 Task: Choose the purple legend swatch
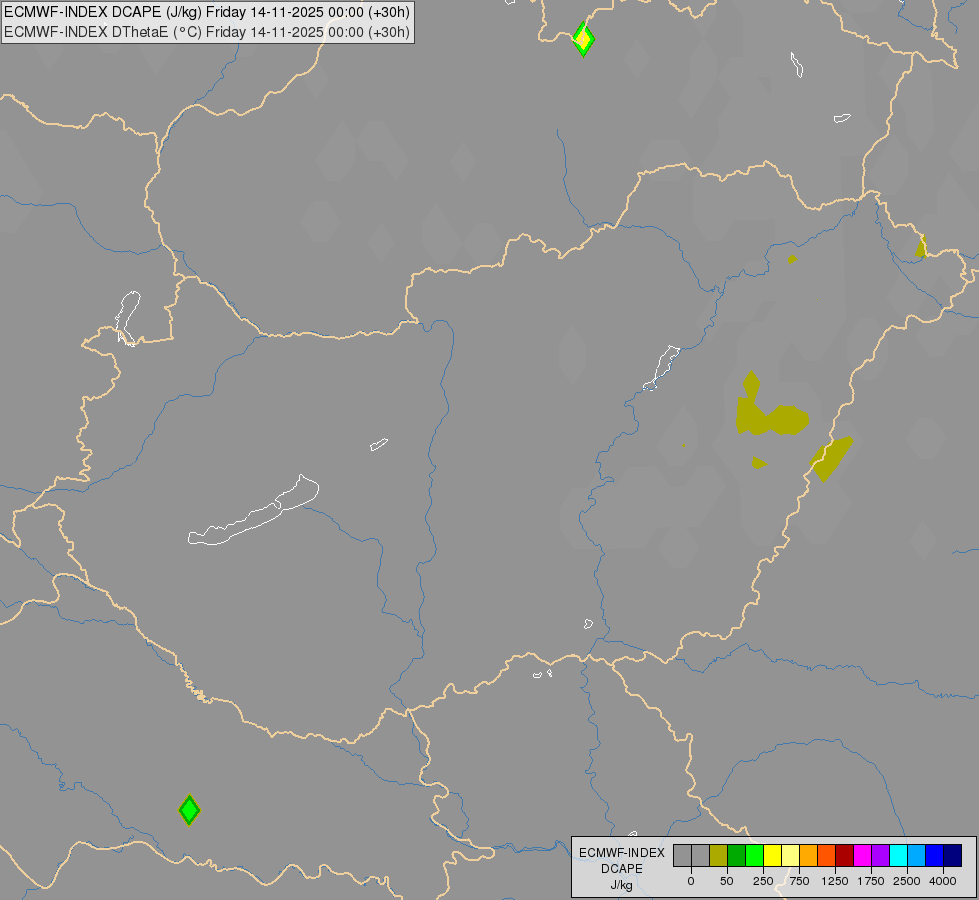coord(881,856)
